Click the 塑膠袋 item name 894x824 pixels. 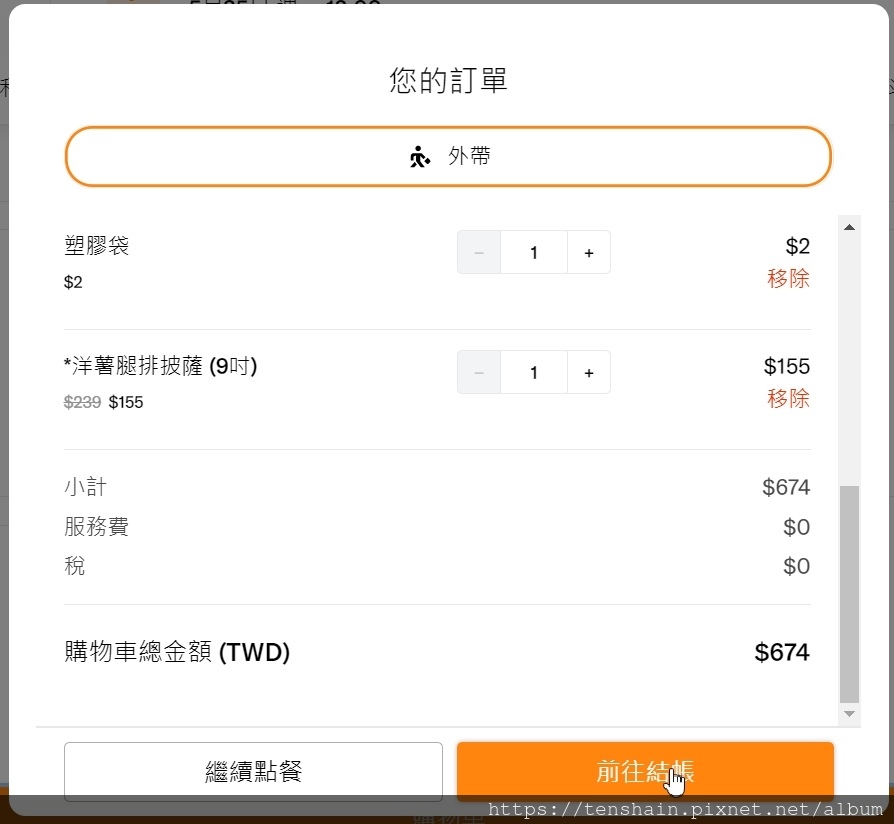pyautogui.click(x=97, y=246)
